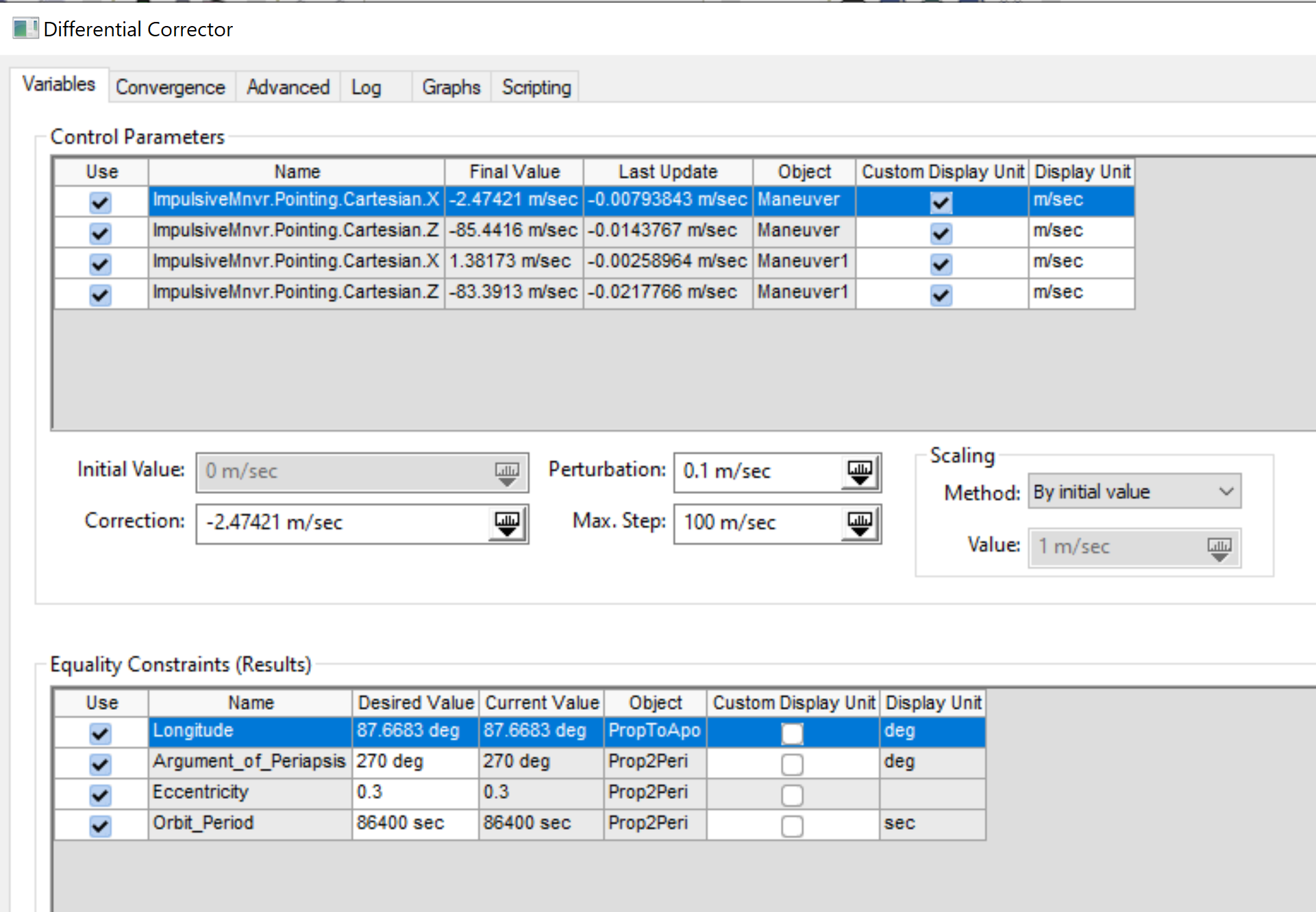Open the Graphs tab
1316x912 pixels.
pyautogui.click(x=451, y=87)
